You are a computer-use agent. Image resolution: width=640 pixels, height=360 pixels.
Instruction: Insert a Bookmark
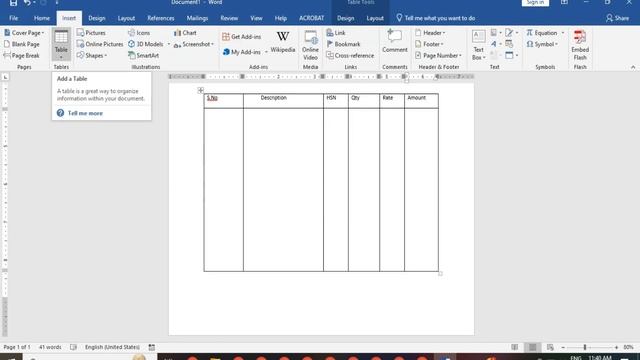click(x=343, y=44)
